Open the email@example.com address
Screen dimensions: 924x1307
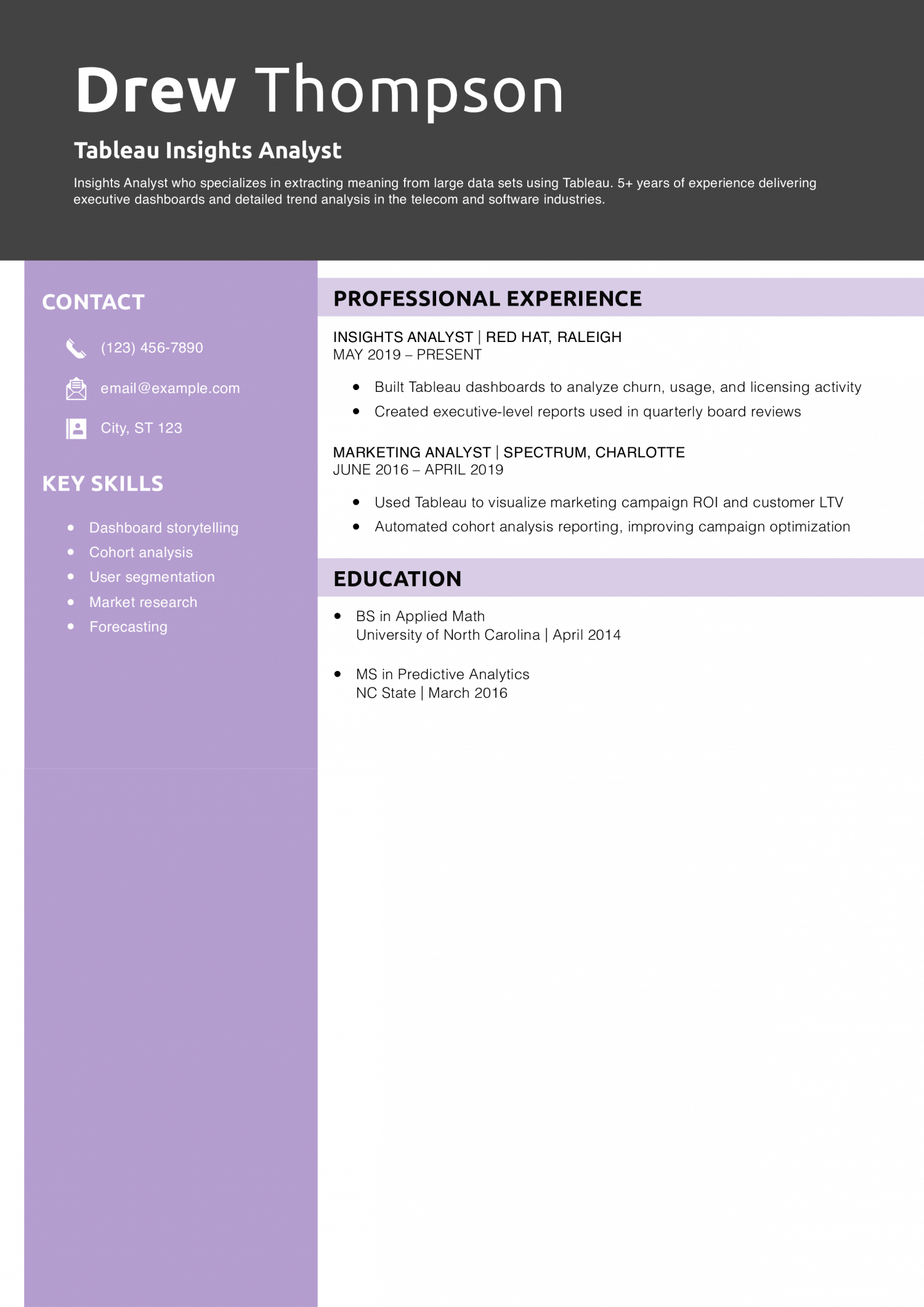pyautogui.click(x=170, y=389)
